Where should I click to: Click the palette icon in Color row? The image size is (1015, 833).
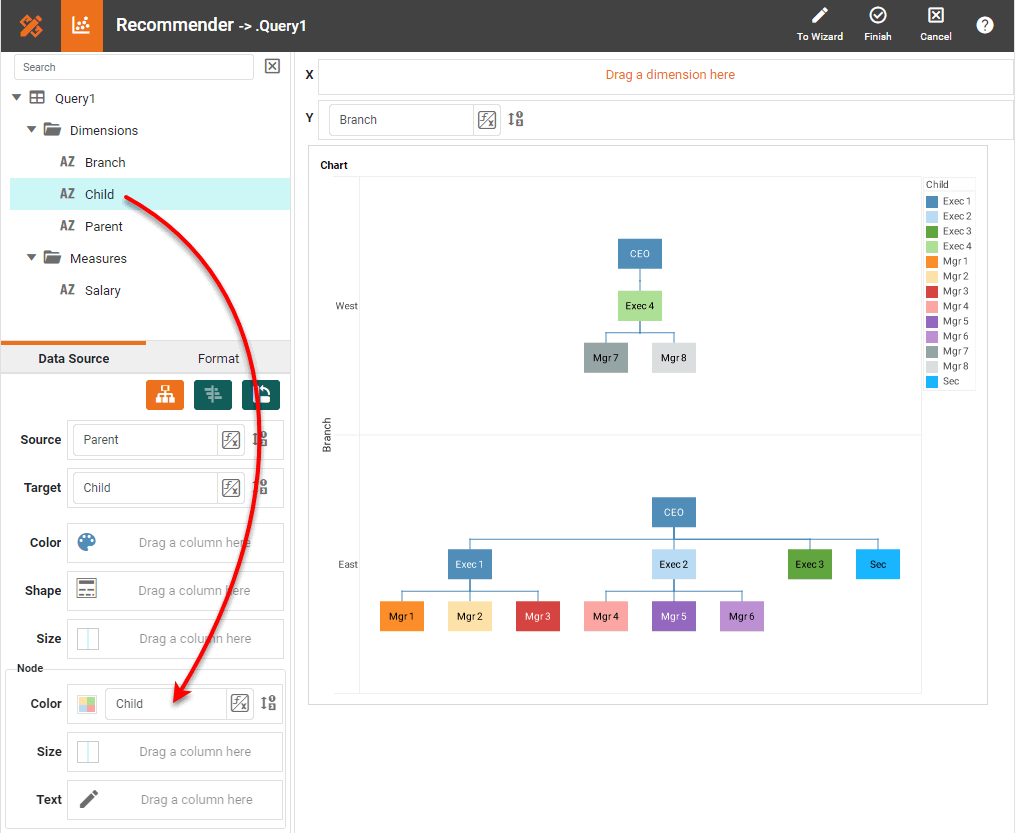[87, 543]
